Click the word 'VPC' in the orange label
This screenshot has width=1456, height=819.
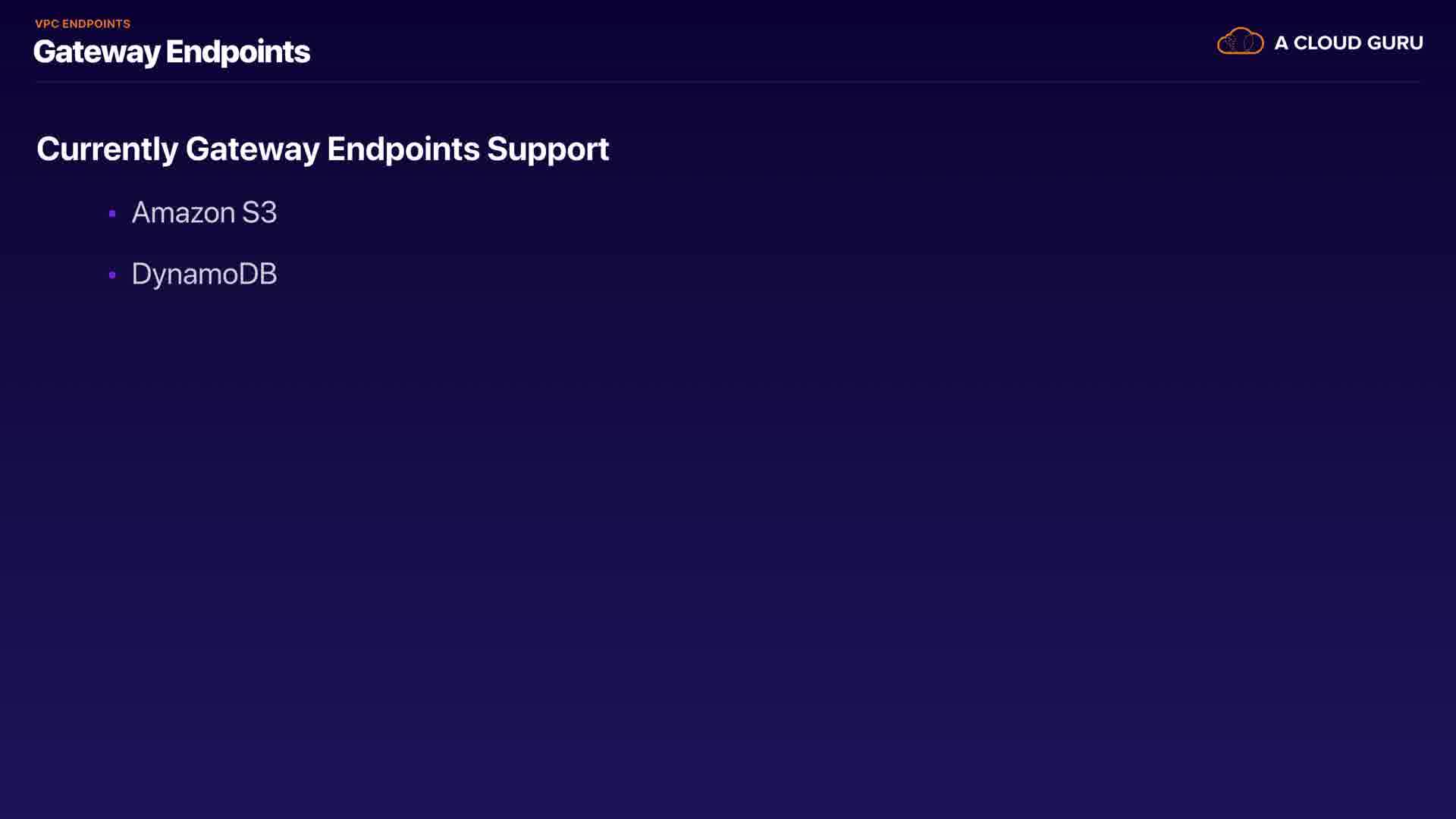click(46, 24)
